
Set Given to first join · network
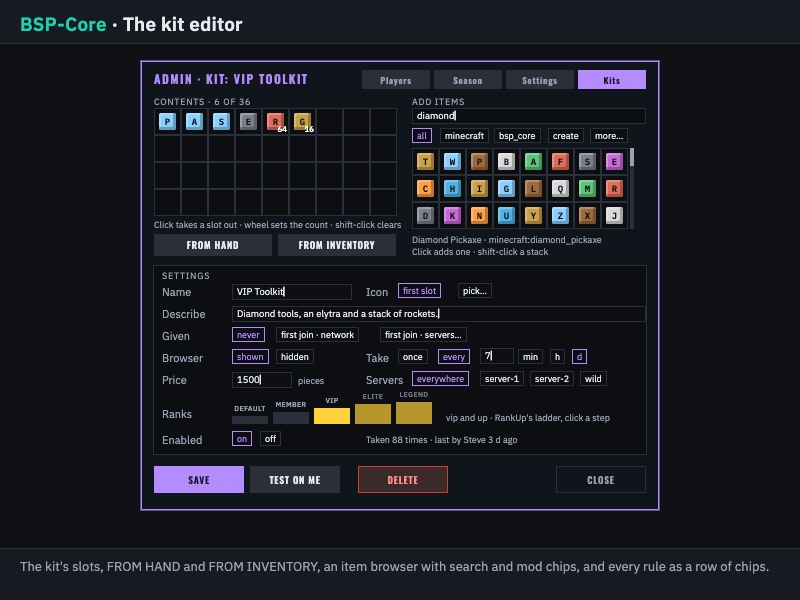coord(317,335)
